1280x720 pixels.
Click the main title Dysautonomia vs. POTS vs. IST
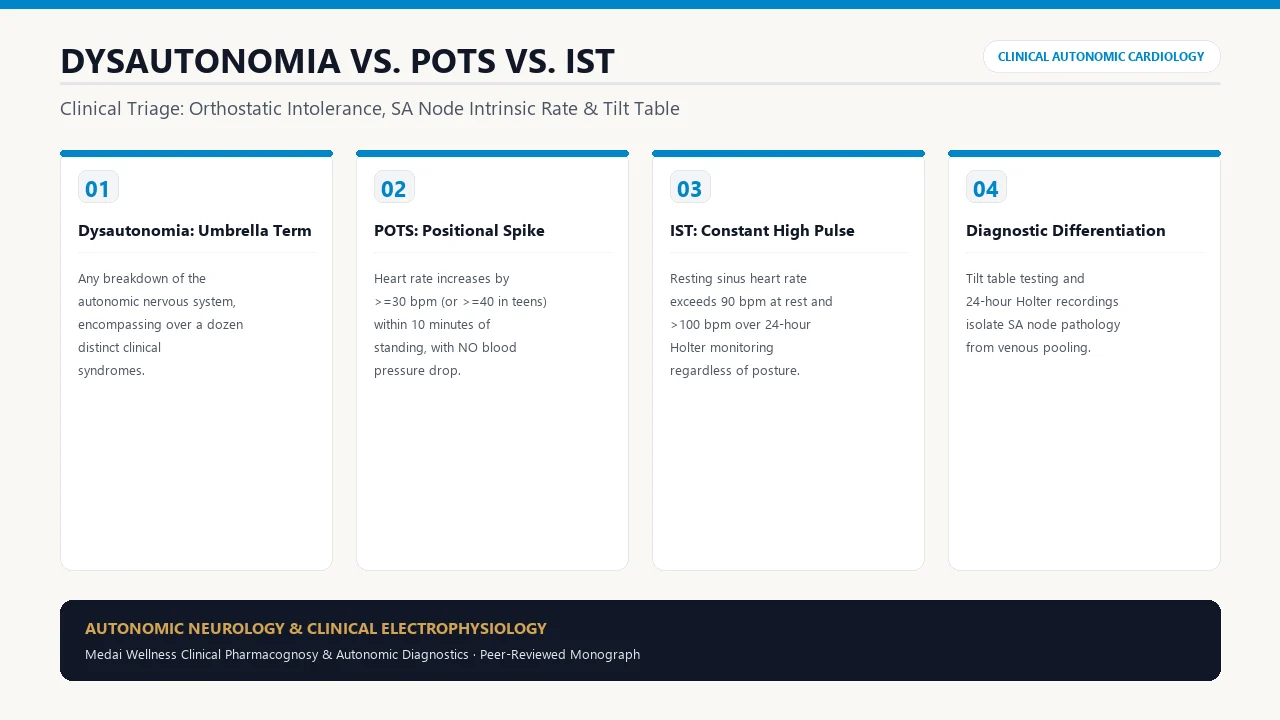tap(337, 61)
